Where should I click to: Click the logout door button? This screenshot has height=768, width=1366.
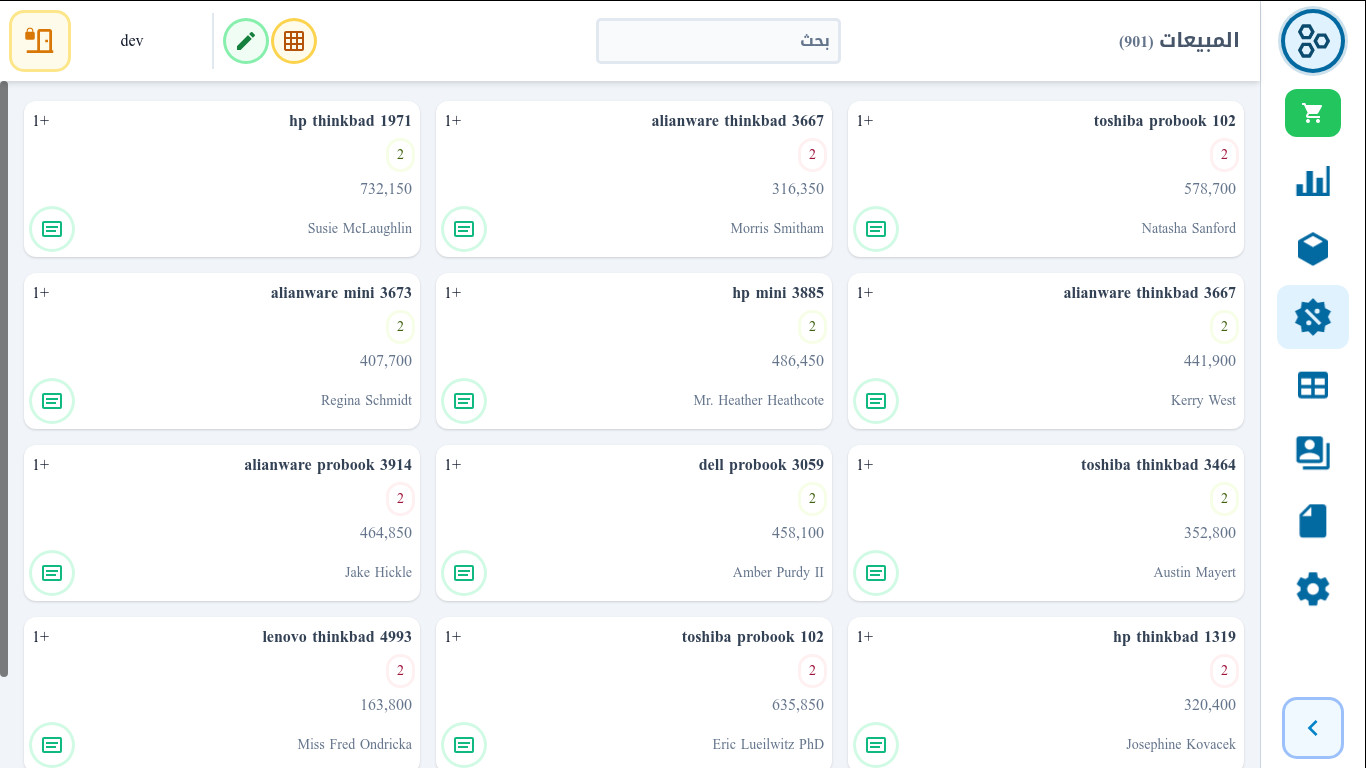(x=40, y=41)
